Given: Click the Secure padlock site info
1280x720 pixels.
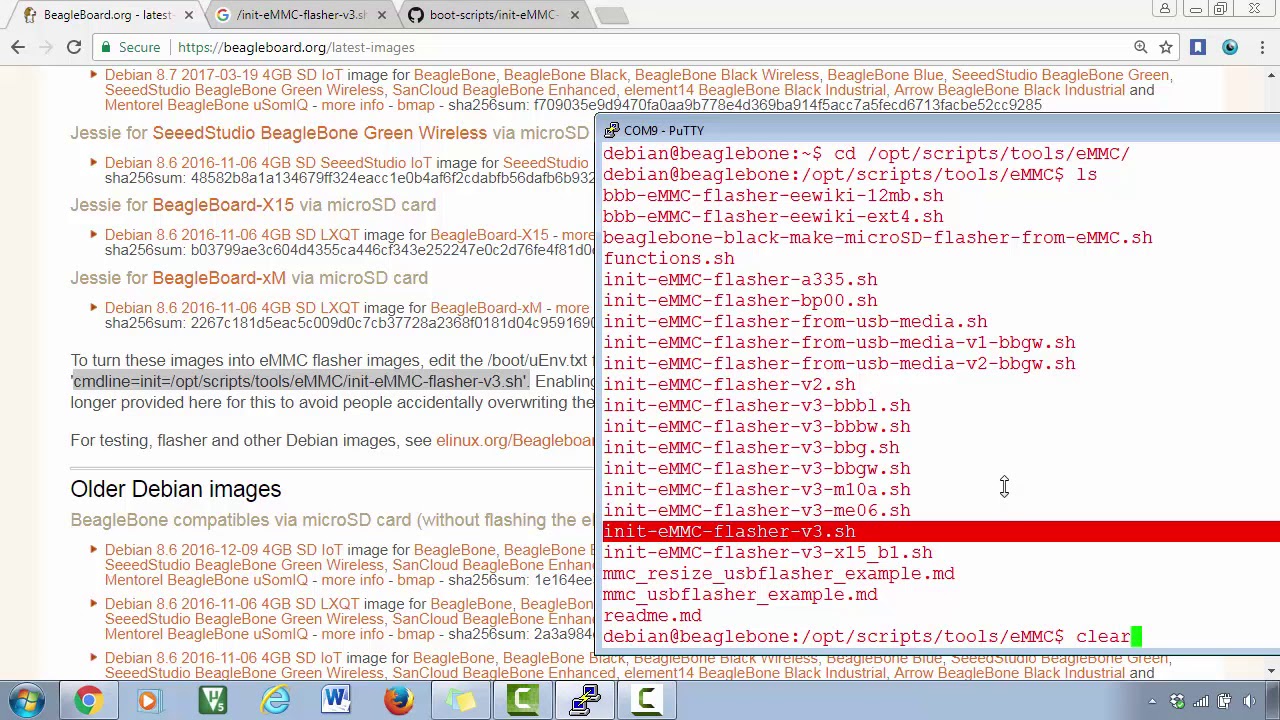Looking at the screenshot, I should (131, 47).
